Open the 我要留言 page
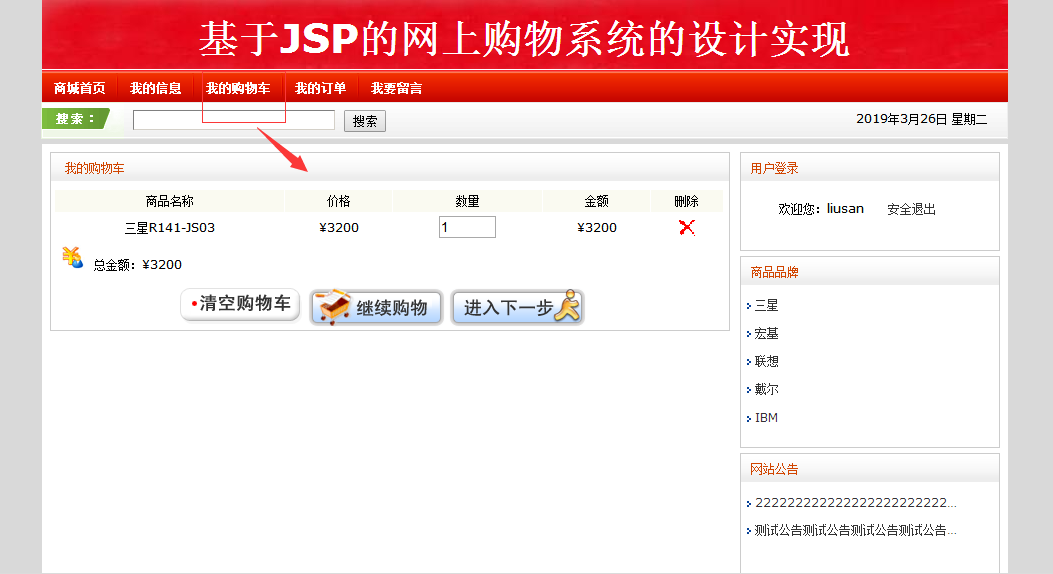 point(396,88)
